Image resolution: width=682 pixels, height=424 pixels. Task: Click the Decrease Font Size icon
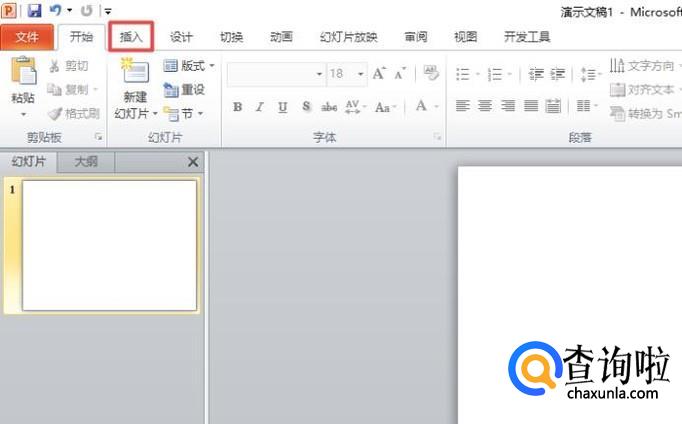[x=400, y=74]
